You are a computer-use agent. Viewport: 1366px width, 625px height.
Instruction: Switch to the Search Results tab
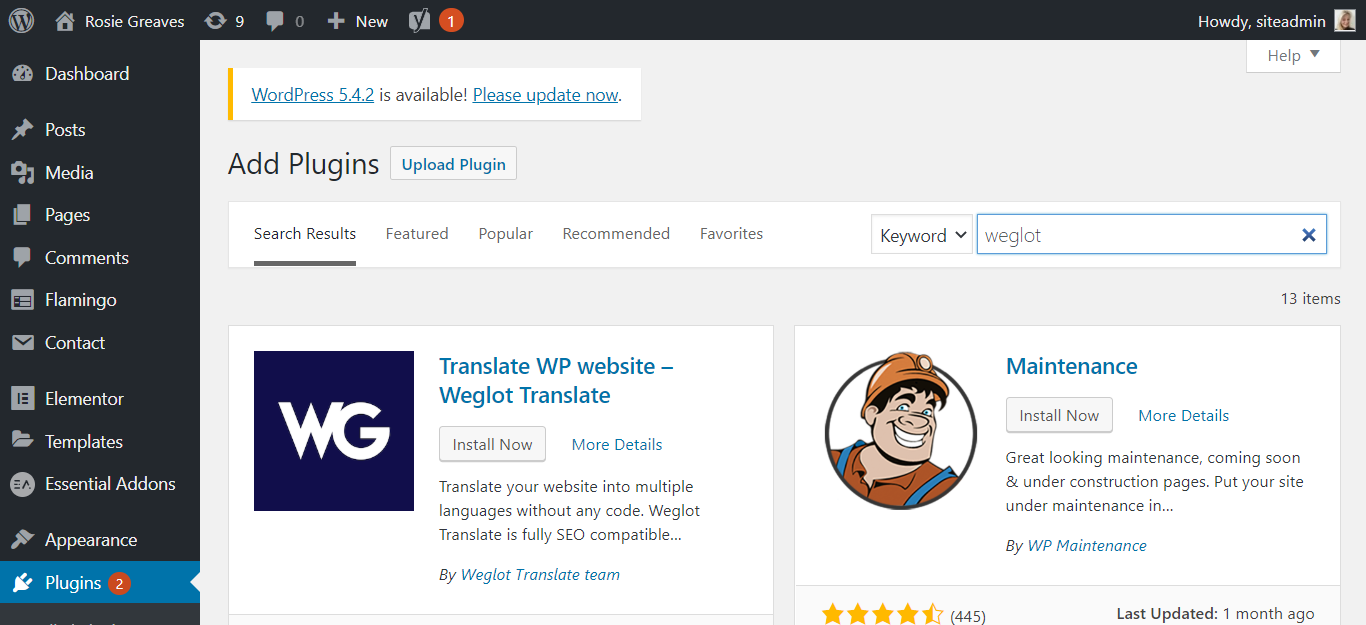(x=305, y=234)
